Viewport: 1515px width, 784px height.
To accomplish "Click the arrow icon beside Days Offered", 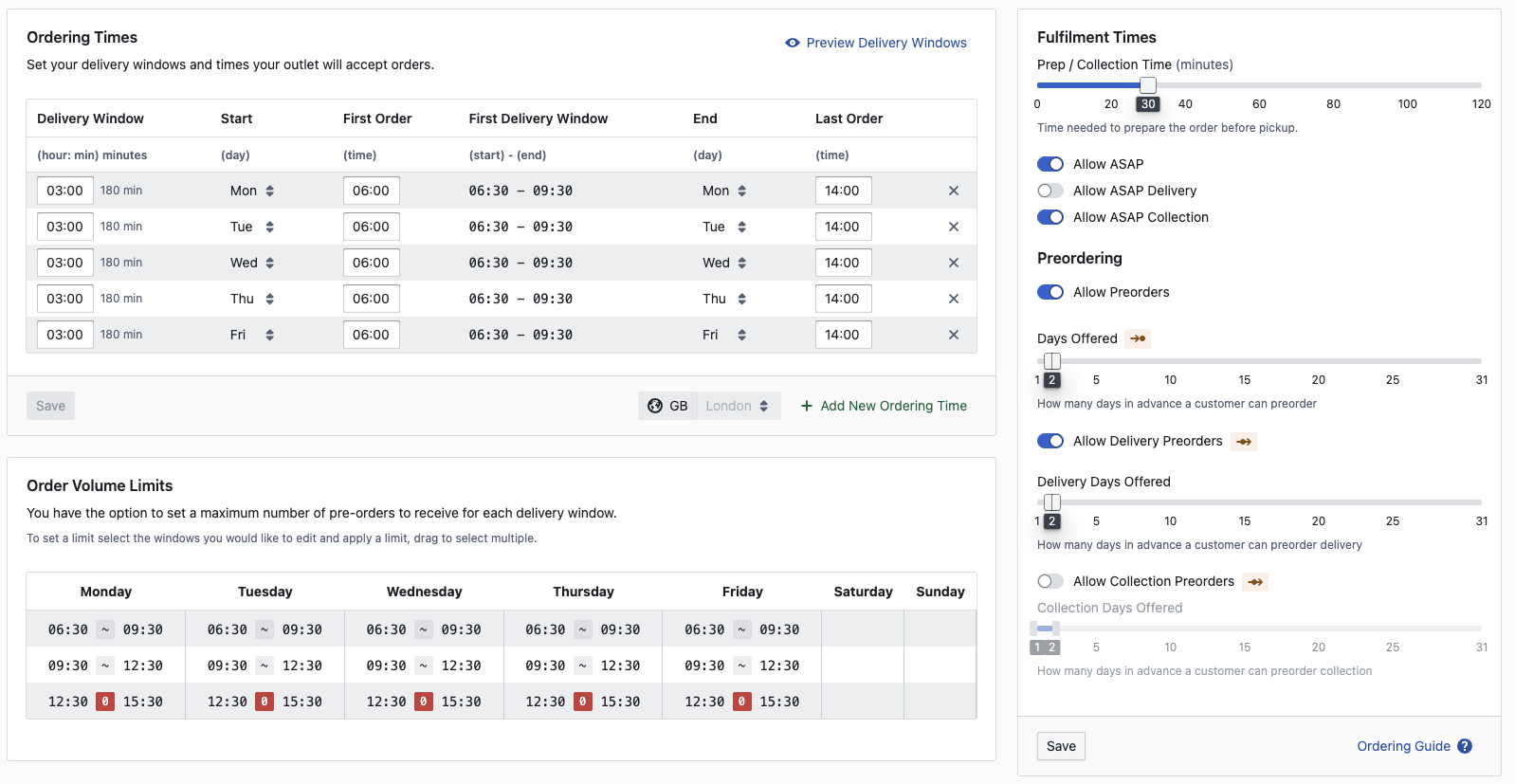I will point(1138,338).
